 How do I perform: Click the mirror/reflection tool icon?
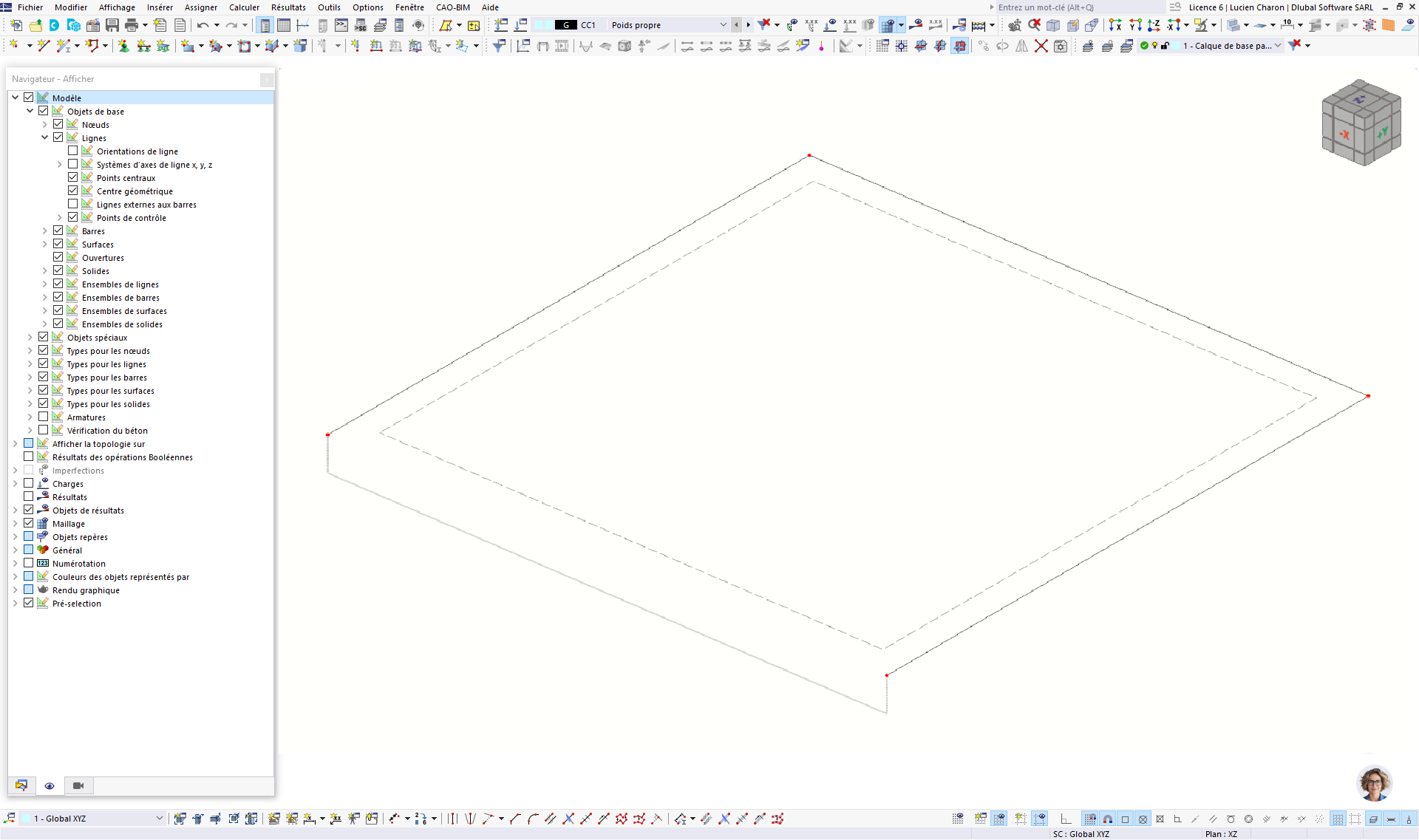tap(1022, 45)
